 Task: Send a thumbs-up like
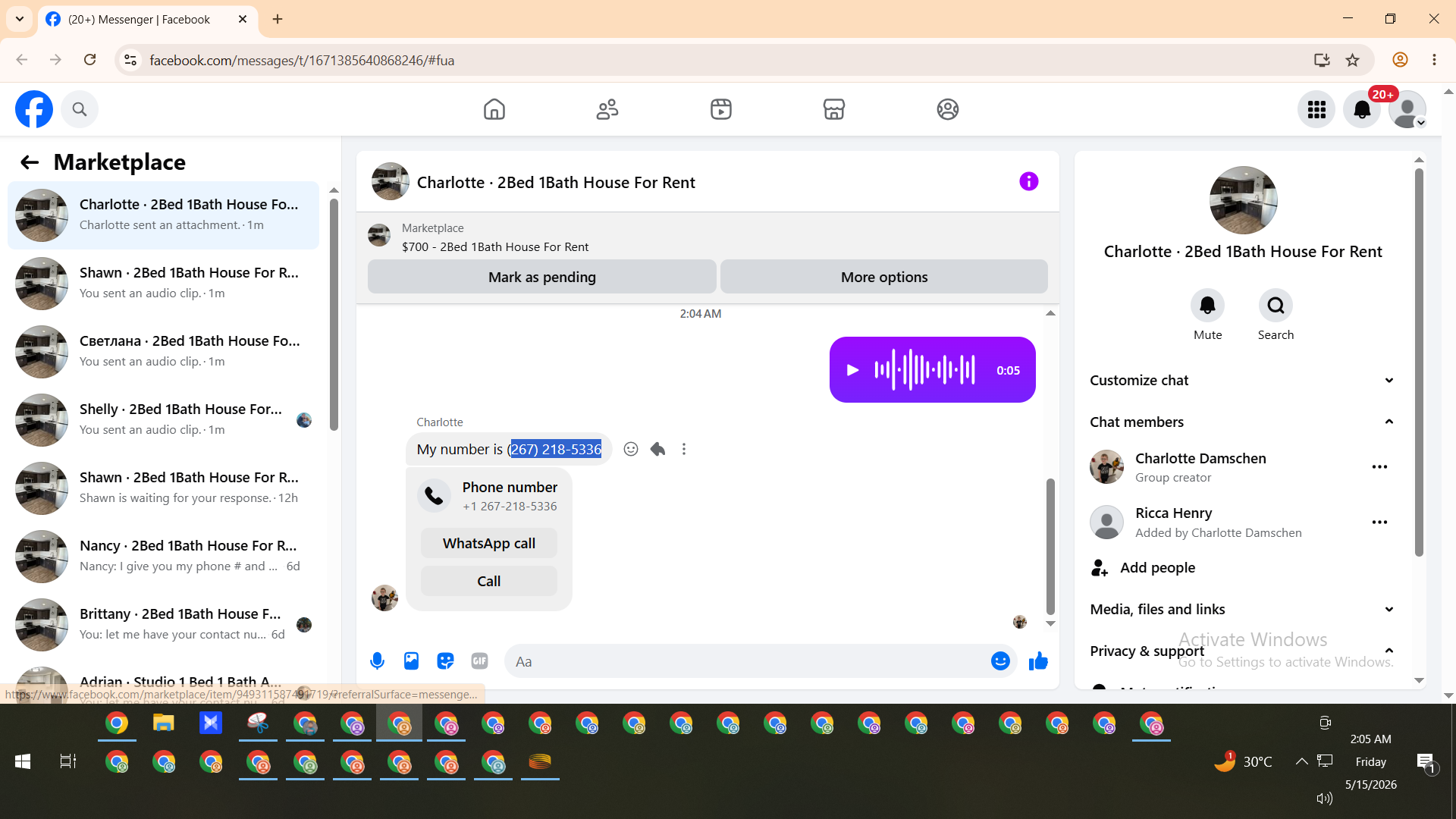click(1038, 661)
